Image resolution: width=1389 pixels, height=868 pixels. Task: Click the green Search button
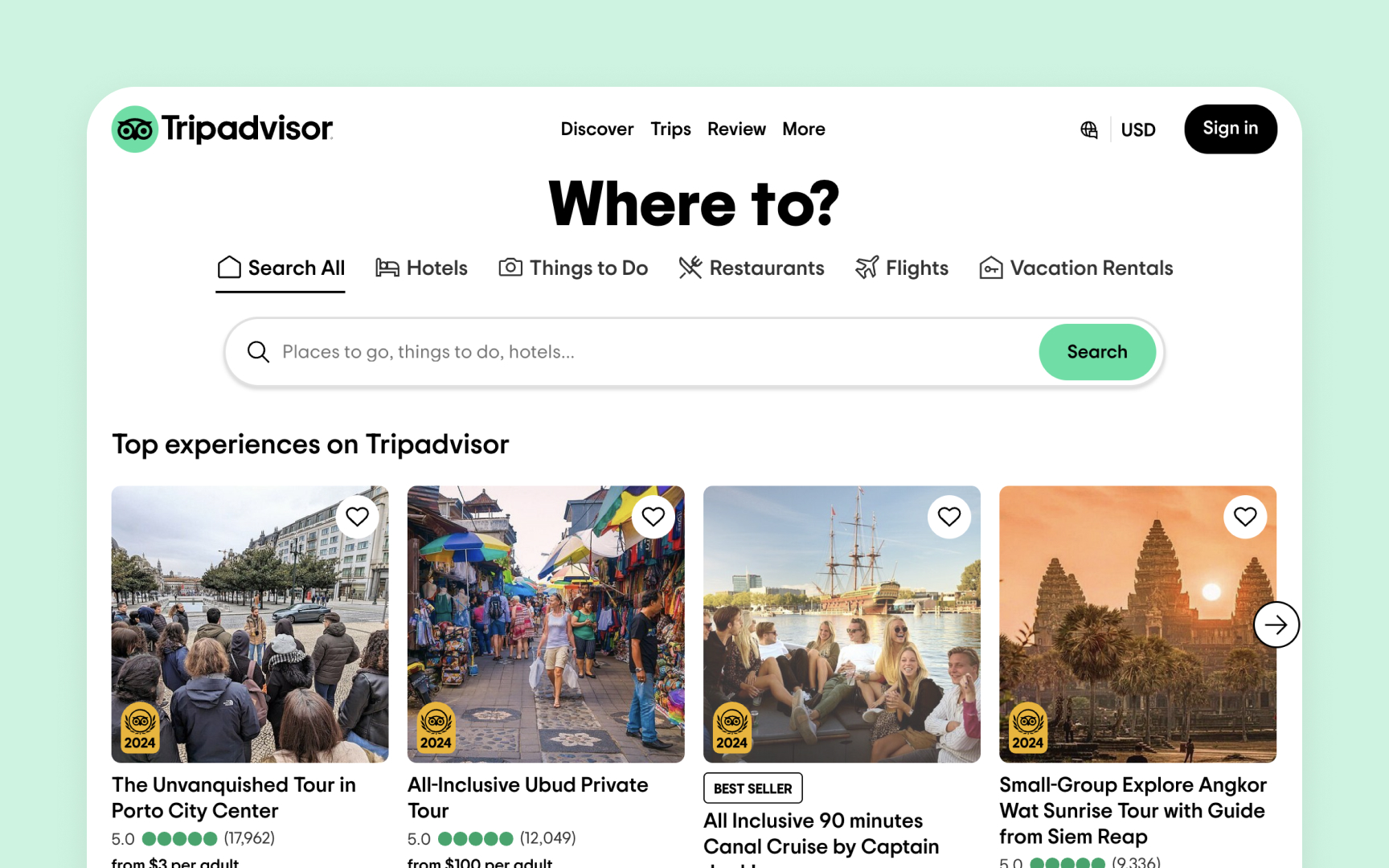click(1097, 352)
